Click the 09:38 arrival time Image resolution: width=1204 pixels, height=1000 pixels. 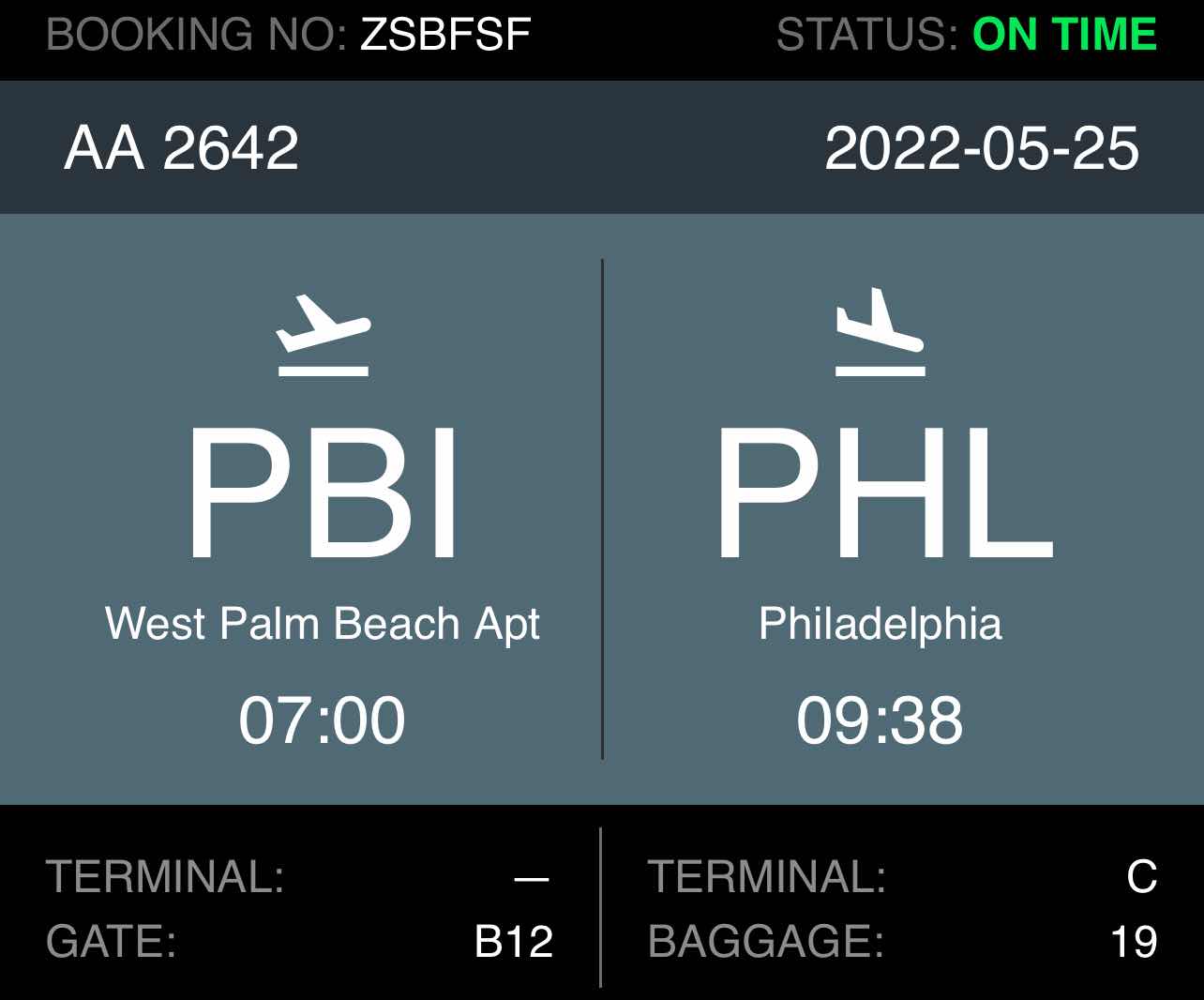pyautogui.click(x=880, y=720)
